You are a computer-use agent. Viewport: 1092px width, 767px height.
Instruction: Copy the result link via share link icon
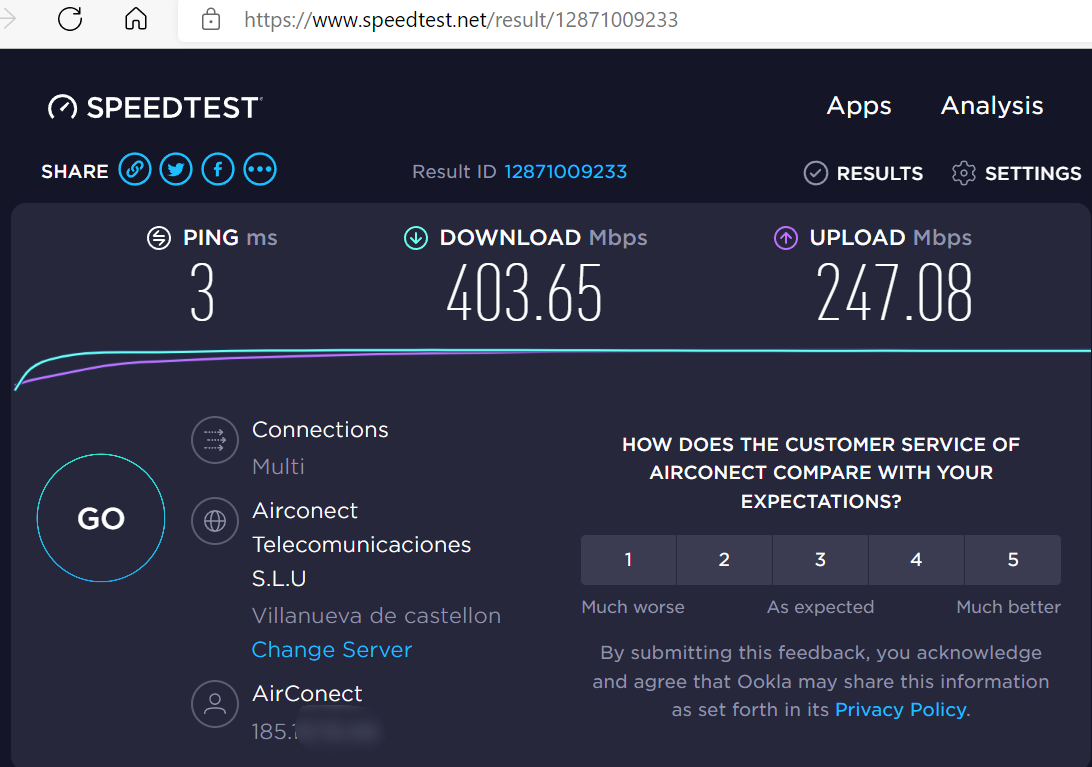tap(134, 169)
